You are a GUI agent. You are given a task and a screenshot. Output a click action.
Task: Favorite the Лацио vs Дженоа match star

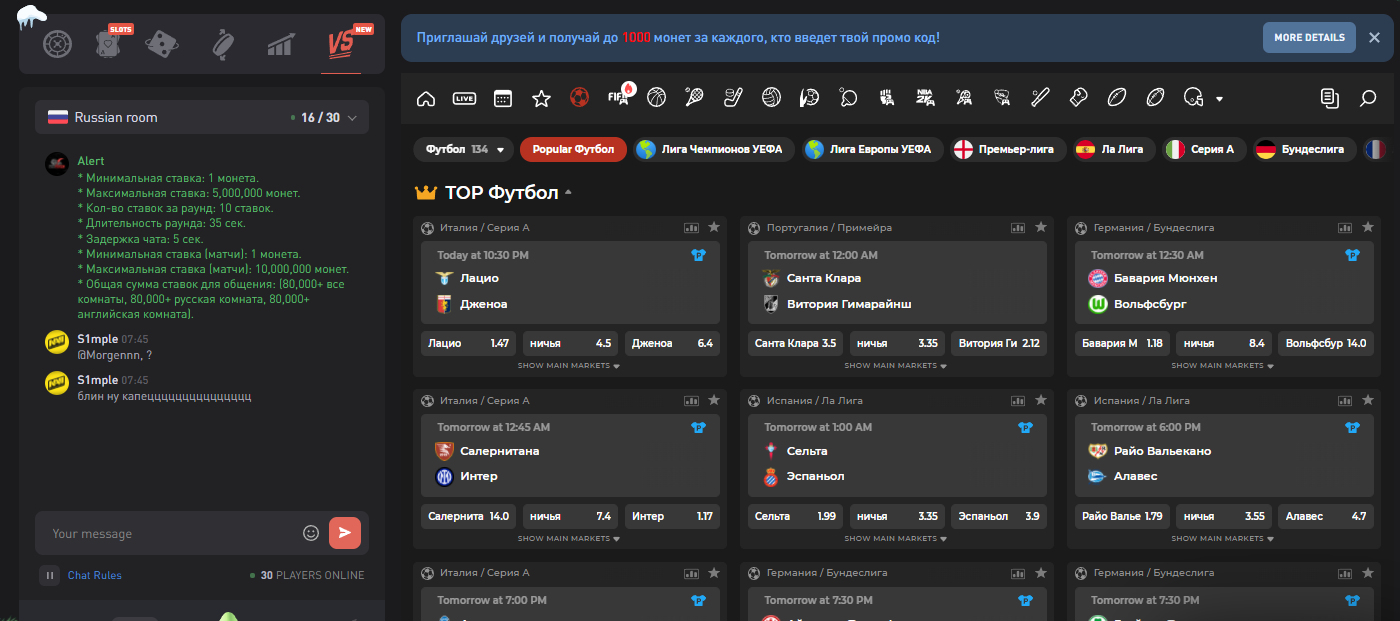click(x=714, y=227)
